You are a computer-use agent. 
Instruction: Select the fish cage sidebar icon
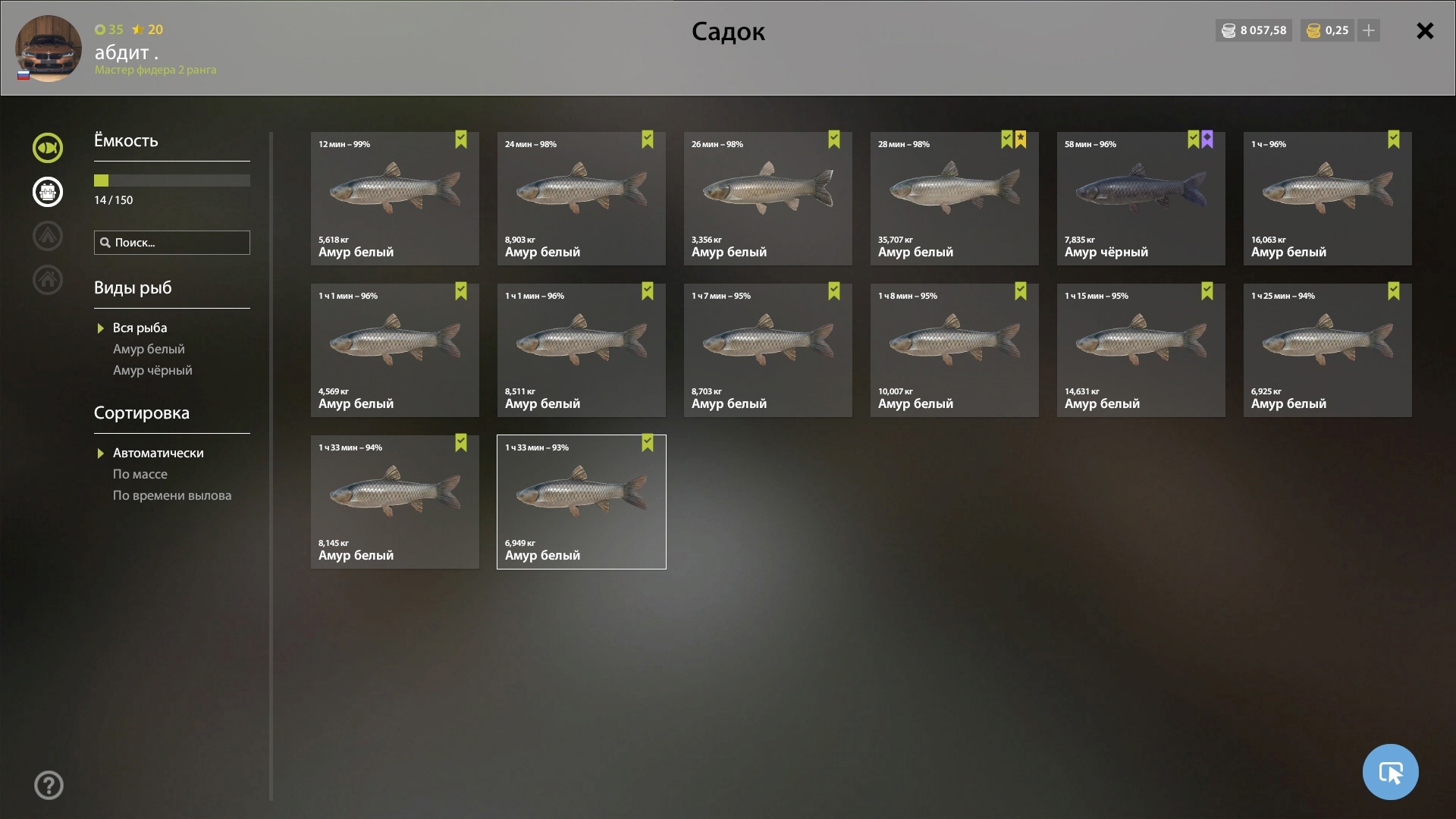[48, 192]
